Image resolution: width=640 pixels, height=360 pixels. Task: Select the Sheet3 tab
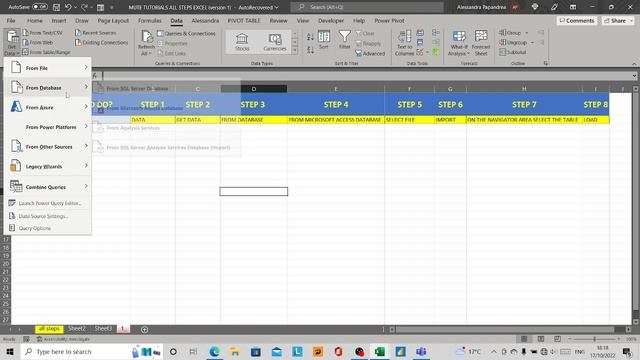[x=103, y=329]
